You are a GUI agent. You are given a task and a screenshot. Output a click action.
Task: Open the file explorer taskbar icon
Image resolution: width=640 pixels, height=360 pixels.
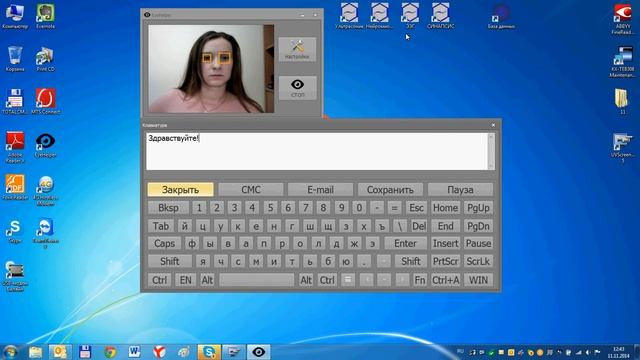pyautogui.click(x=36, y=352)
